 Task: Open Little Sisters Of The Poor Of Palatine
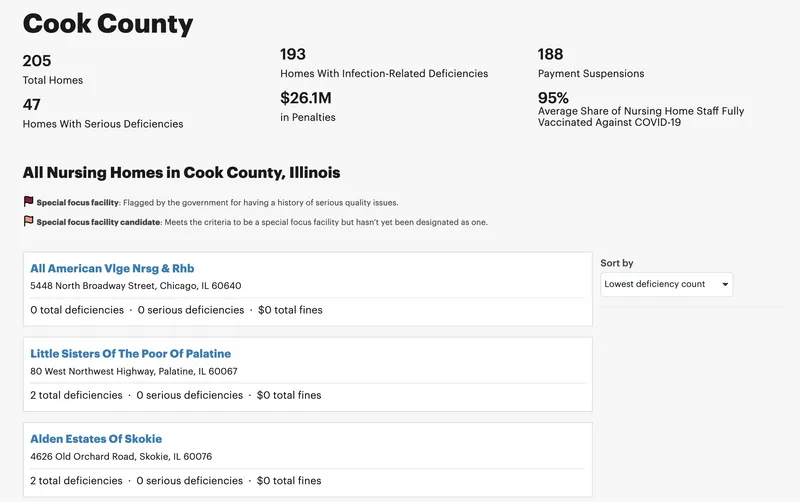pos(131,354)
